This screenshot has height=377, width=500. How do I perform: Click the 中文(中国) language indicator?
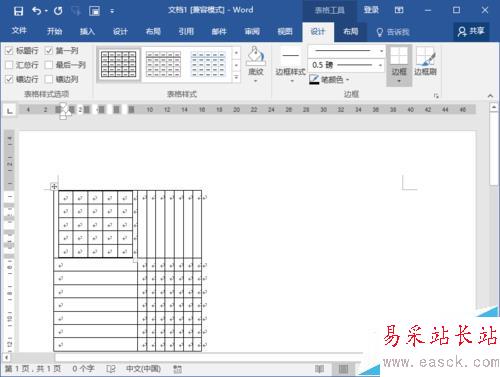(x=143, y=369)
